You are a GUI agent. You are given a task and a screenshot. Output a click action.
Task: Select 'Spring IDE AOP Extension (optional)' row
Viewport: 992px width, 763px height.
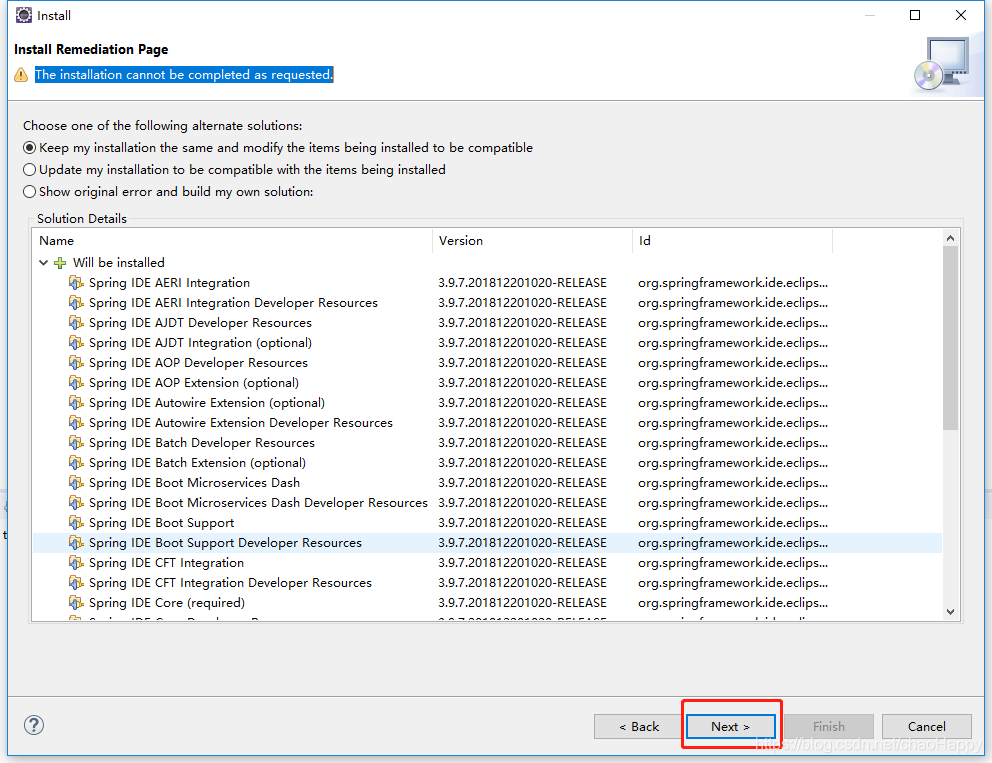click(x=487, y=383)
